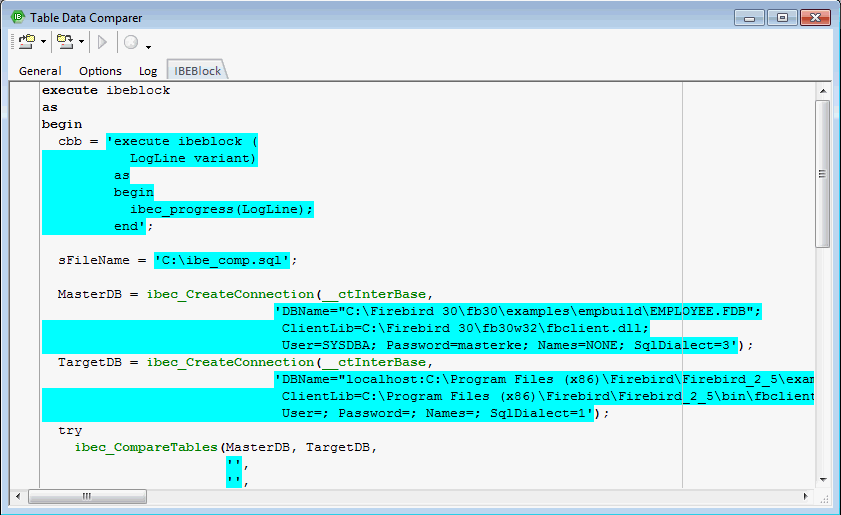
Task: Switch to the General tab
Action: 40,71
